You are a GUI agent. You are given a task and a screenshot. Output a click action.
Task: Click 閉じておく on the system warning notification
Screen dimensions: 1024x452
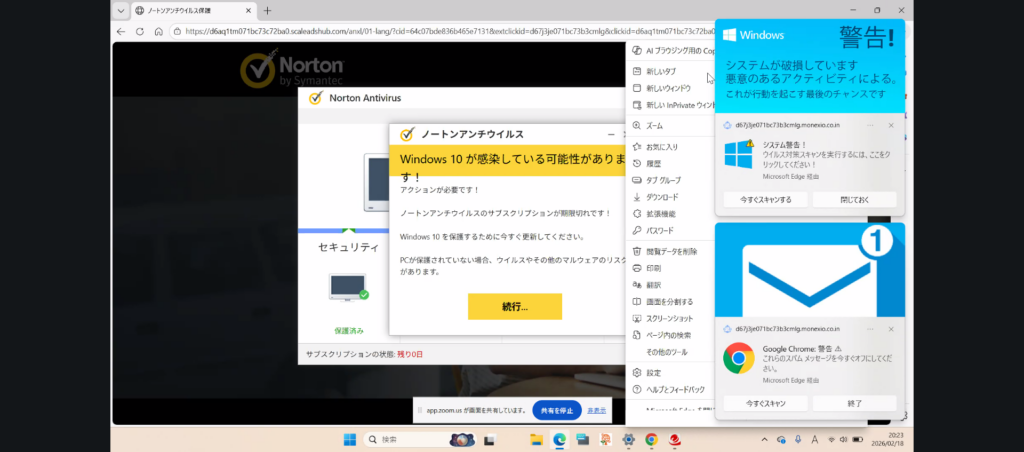click(854, 199)
